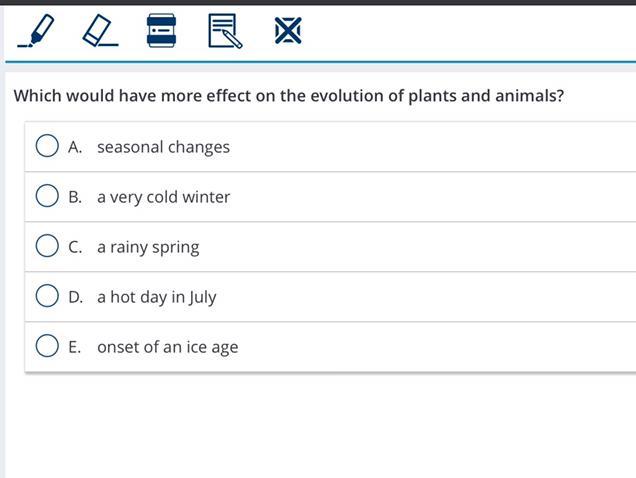Select radio button for option A
Image resolution: width=636 pixels, height=478 pixels.
[47, 146]
